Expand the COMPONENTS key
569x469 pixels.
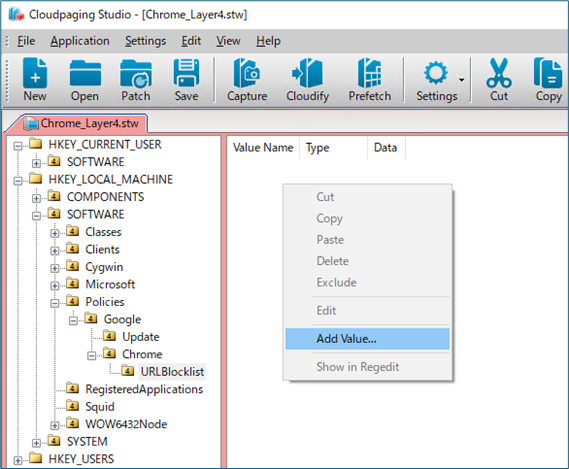36,198
